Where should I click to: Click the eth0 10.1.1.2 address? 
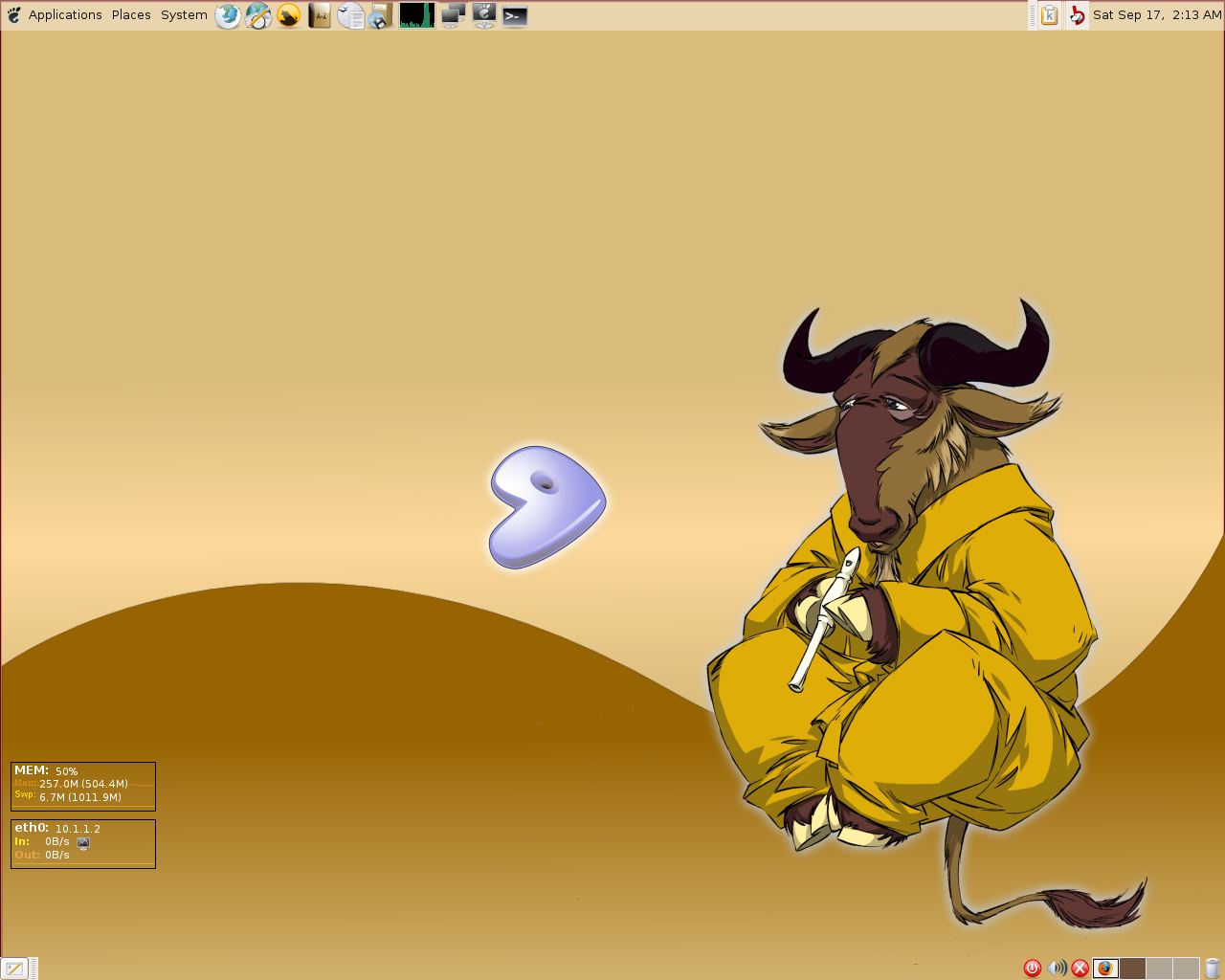78,829
